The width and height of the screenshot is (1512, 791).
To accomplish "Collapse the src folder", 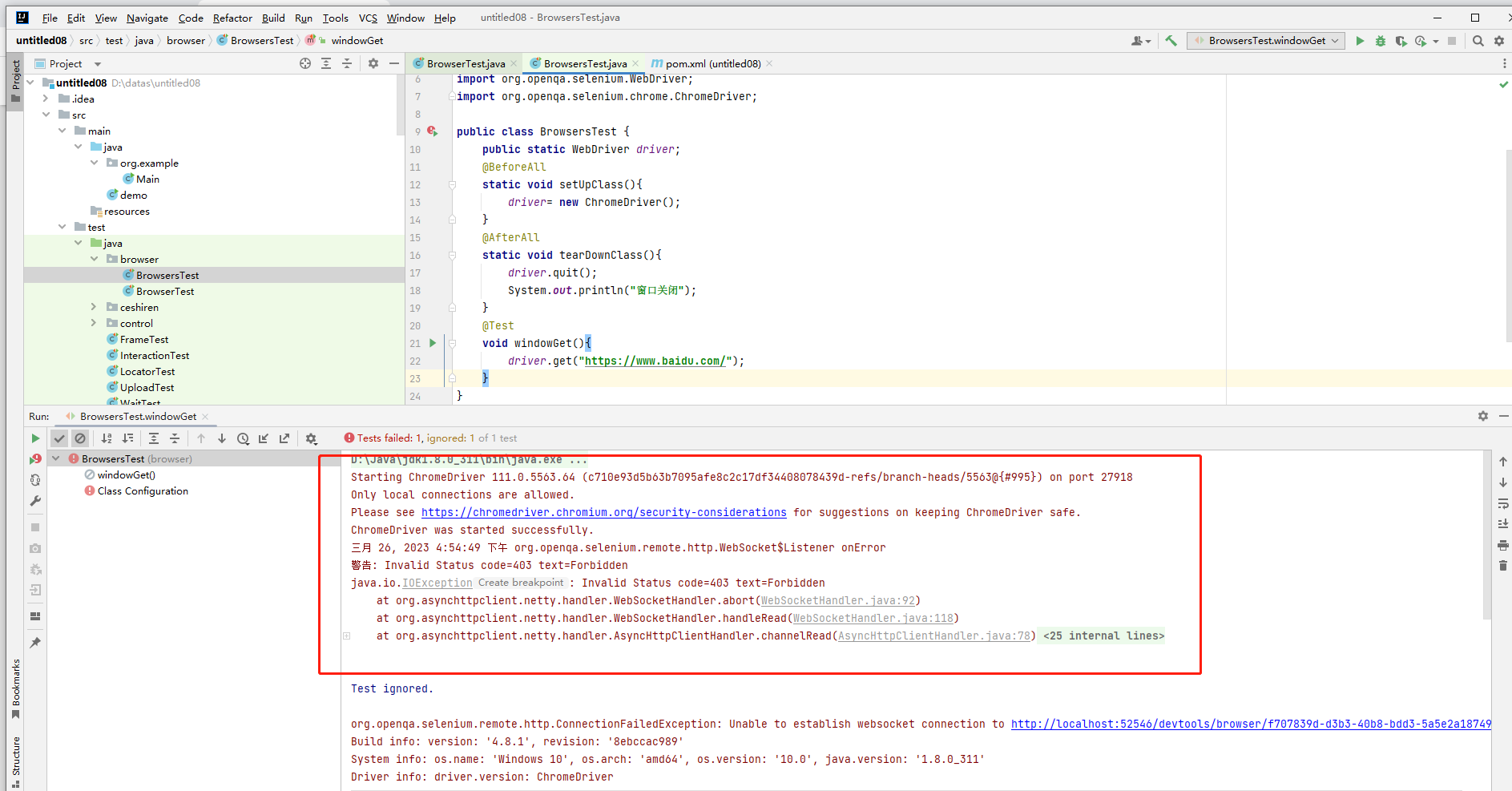I will point(46,115).
